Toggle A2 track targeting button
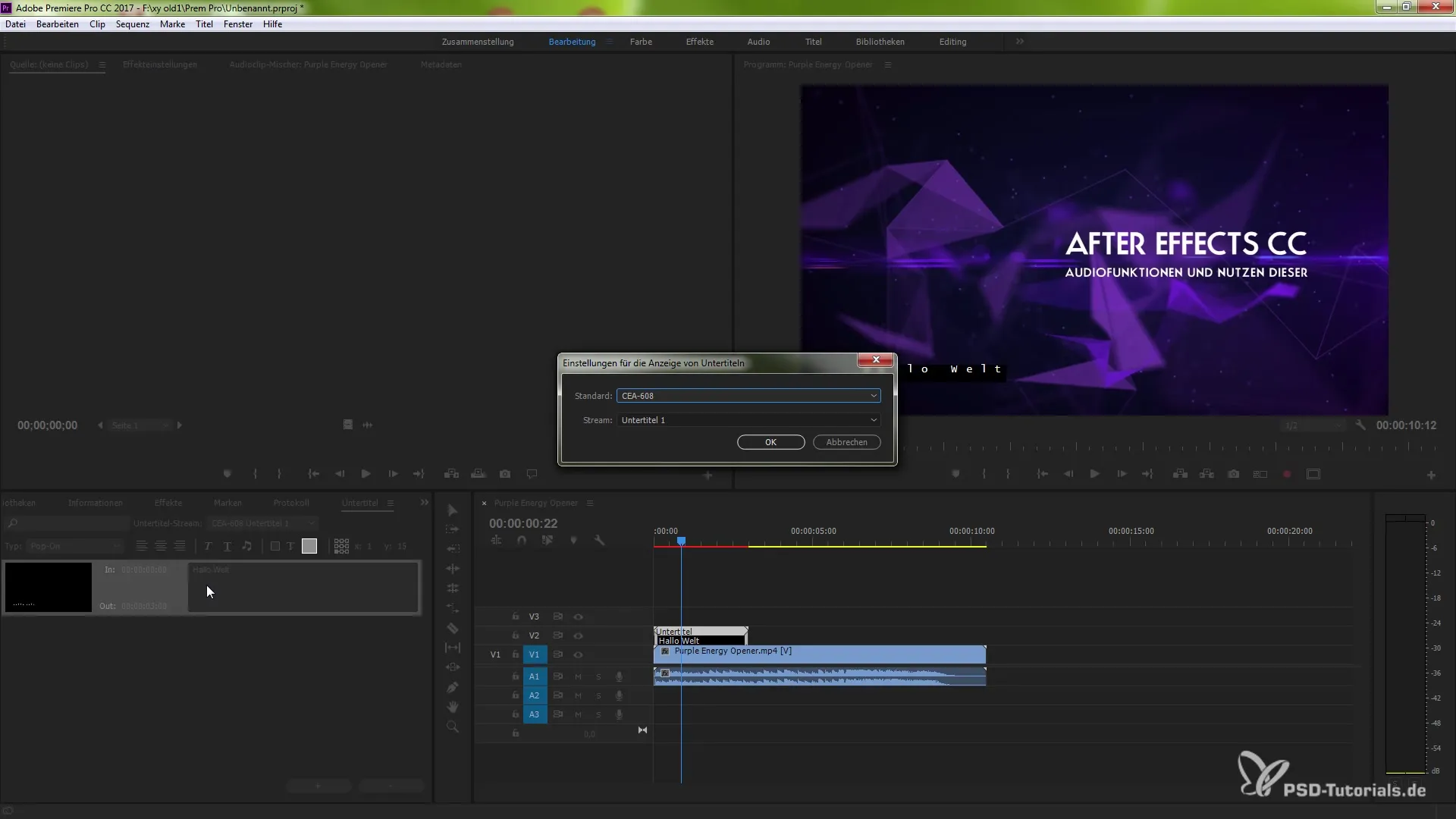The width and height of the screenshot is (1456, 819). [x=535, y=695]
